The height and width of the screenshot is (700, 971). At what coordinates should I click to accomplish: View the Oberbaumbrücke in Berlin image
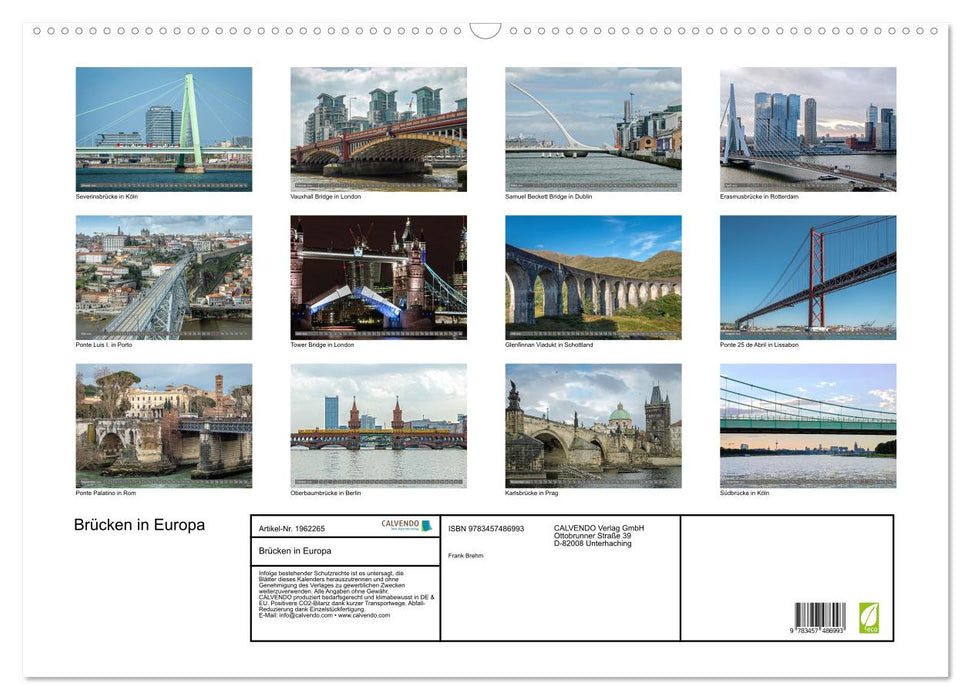(x=378, y=425)
